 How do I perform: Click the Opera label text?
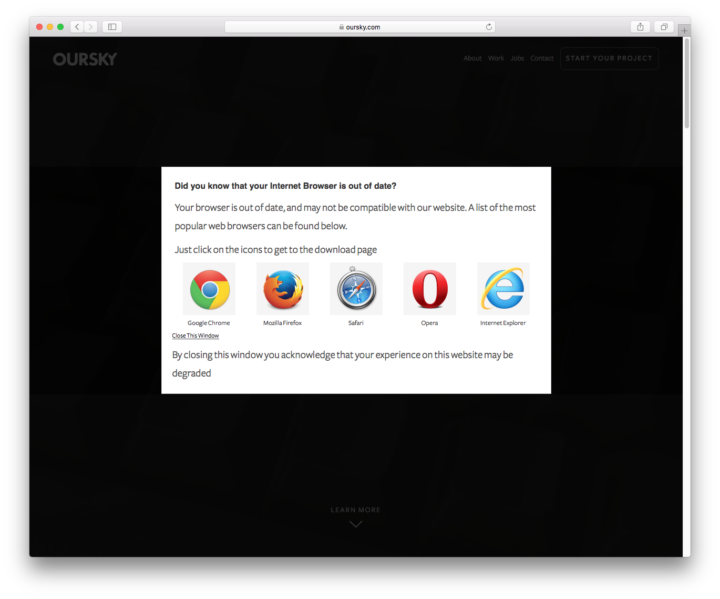click(x=429, y=323)
